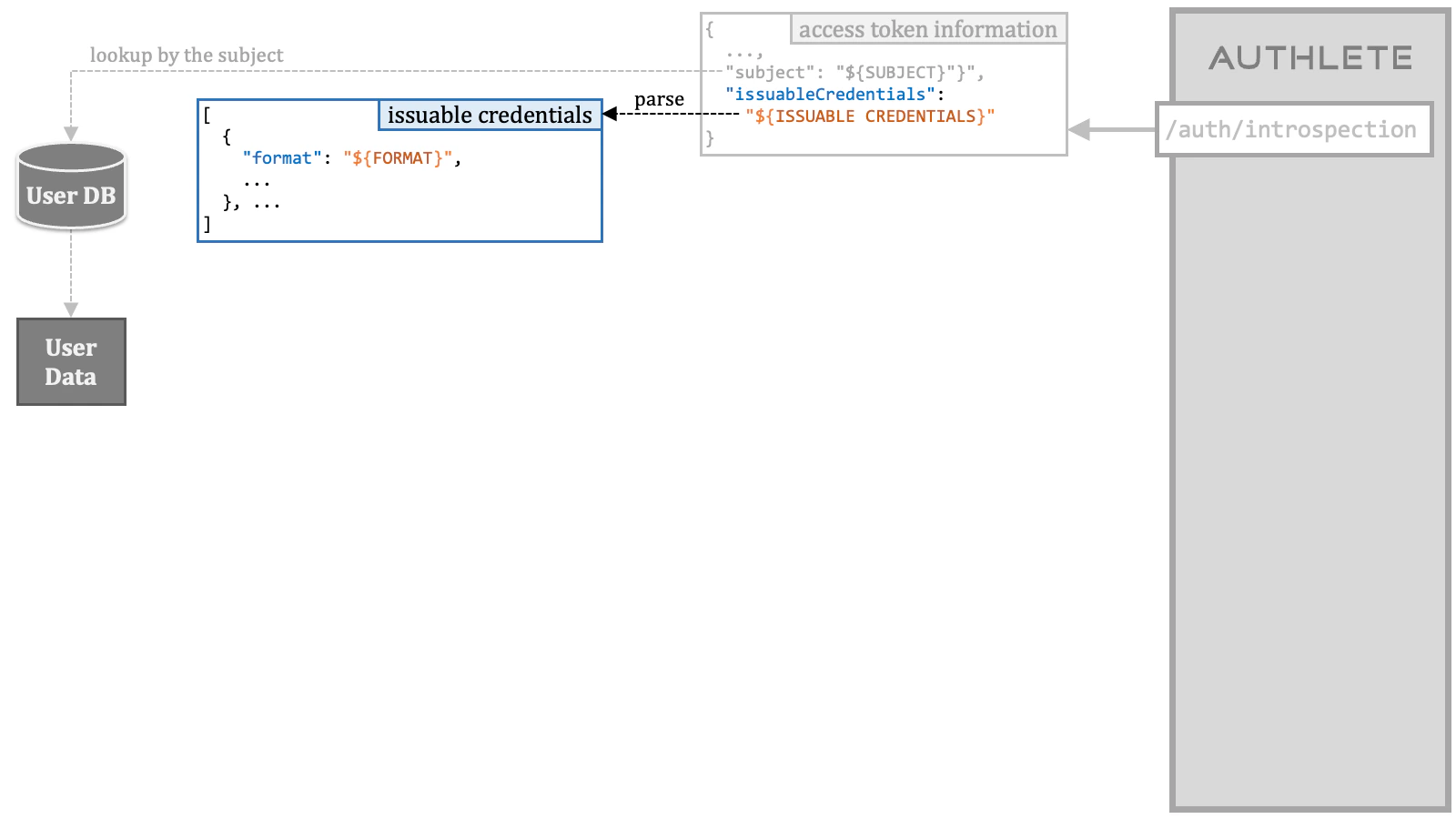Viewport: 1456px width, 819px height.
Task: Click the /auth/introspection endpoint box
Action: click(x=1294, y=129)
